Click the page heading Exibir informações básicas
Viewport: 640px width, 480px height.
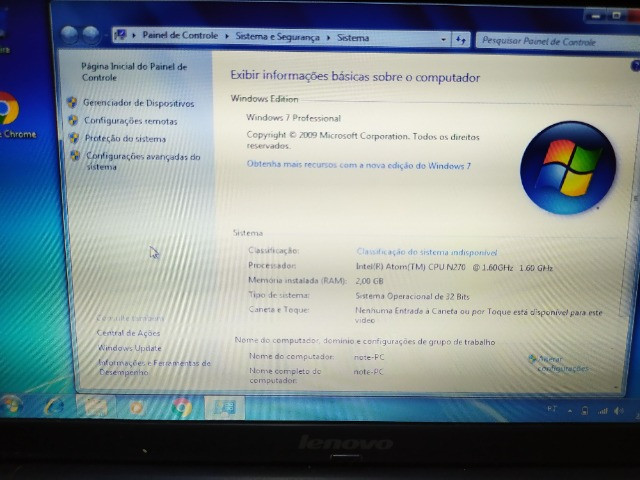click(355, 76)
